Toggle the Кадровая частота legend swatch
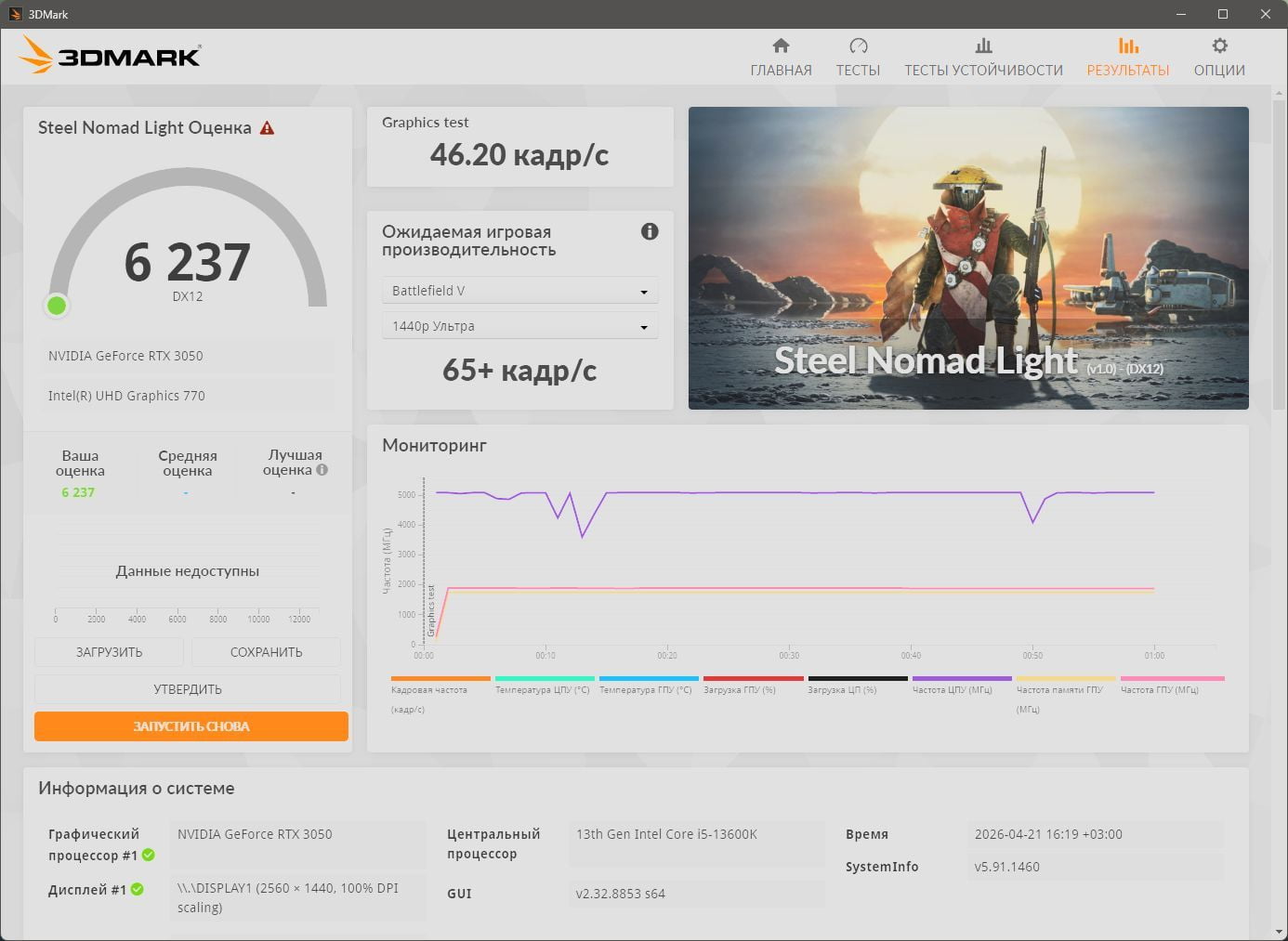1288x941 pixels. click(440, 679)
